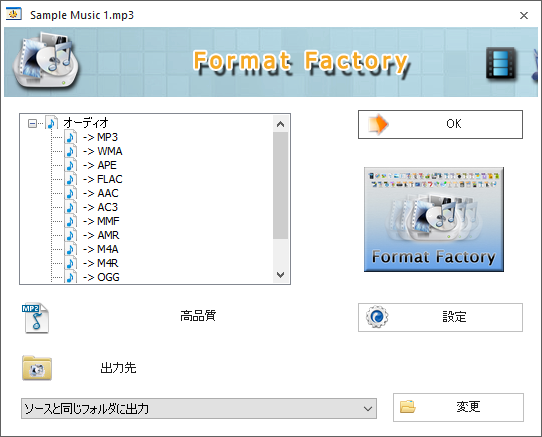Screen dimensions: 542x437
Task: Click scroll up arrow of format list
Action: pos(281,124)
